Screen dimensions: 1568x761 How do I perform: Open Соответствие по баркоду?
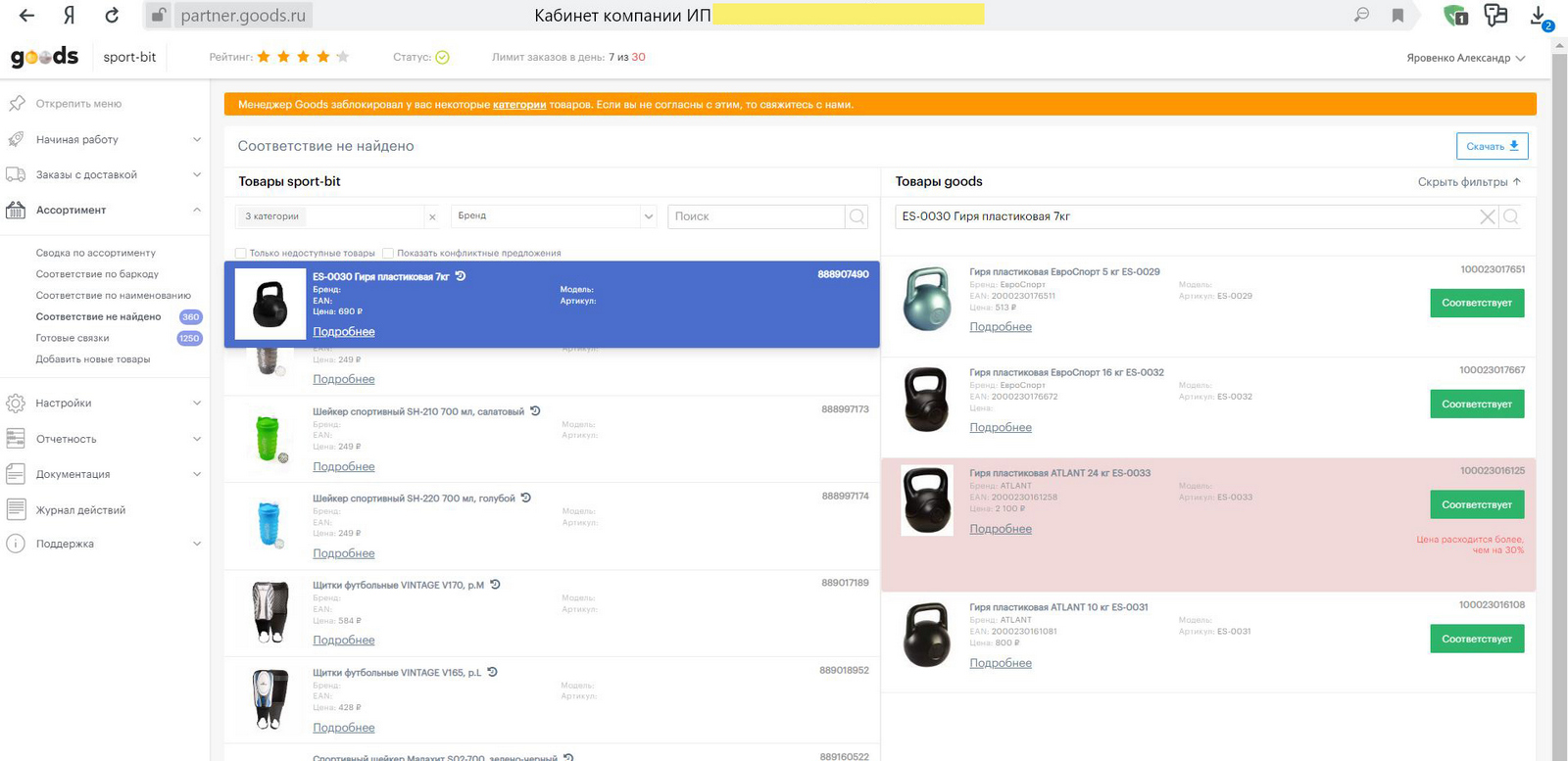[97, 274]
